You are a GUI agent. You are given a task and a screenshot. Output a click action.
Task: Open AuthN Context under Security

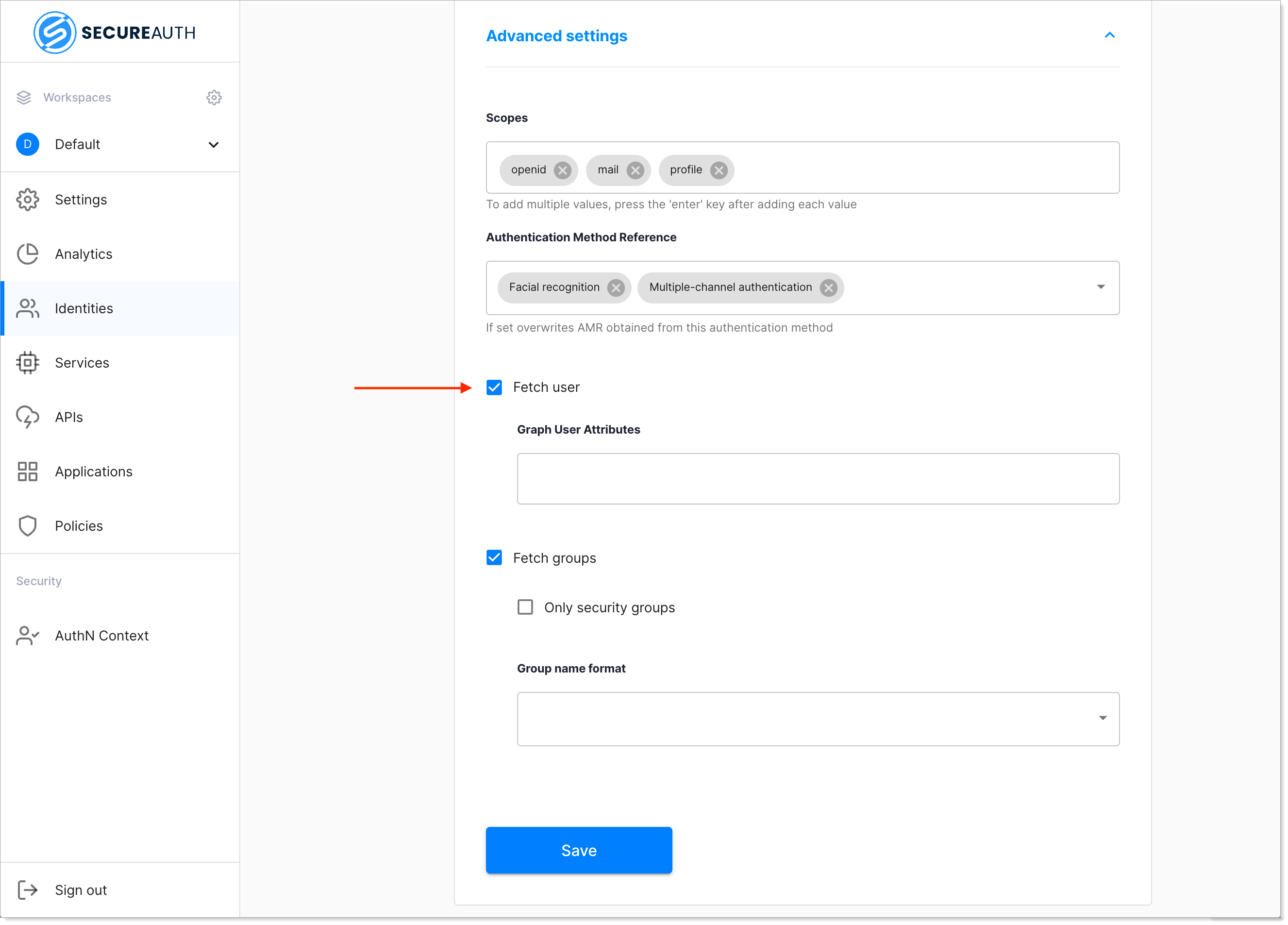click(120, 637)
